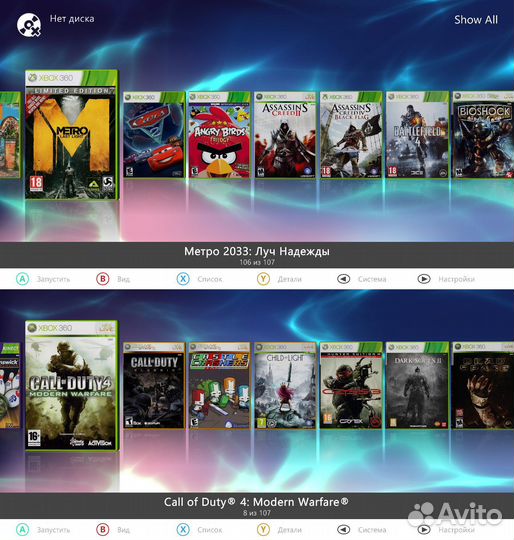Screen dimensions: 514x540
Task: Click the 'Call of Duty® 4: Modern Warfare®' title
Action: coord(256,502)
